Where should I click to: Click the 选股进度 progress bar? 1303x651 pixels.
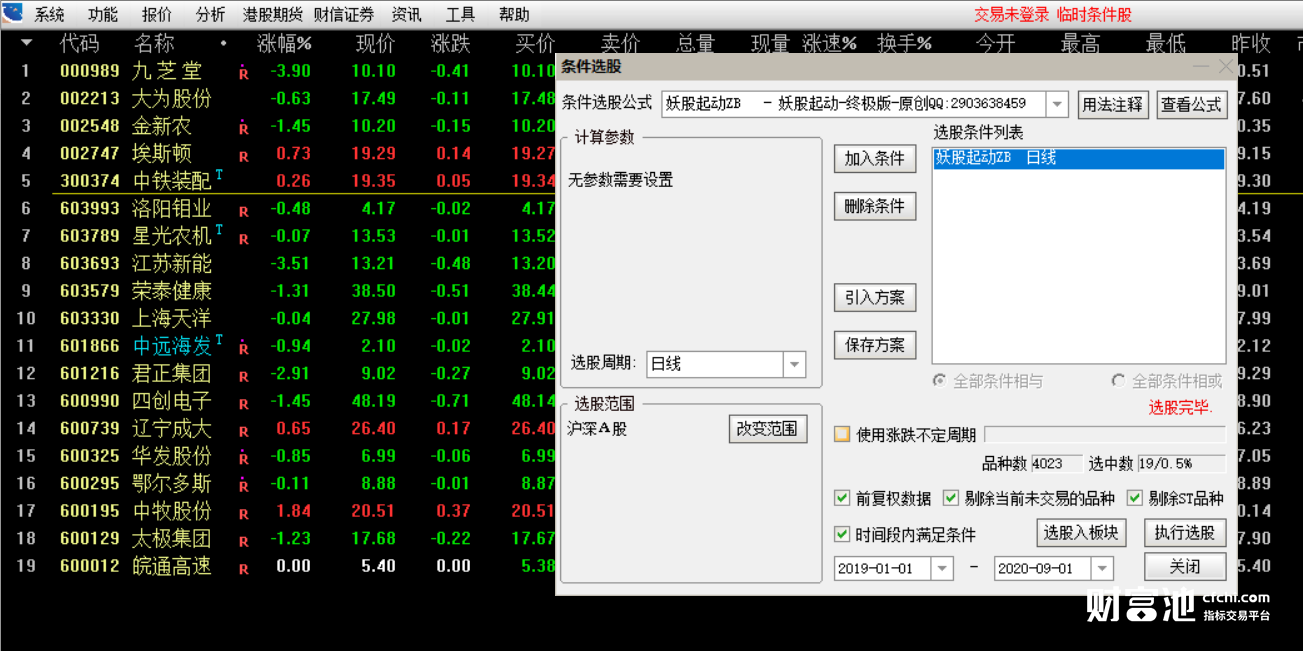(1105, 434)
